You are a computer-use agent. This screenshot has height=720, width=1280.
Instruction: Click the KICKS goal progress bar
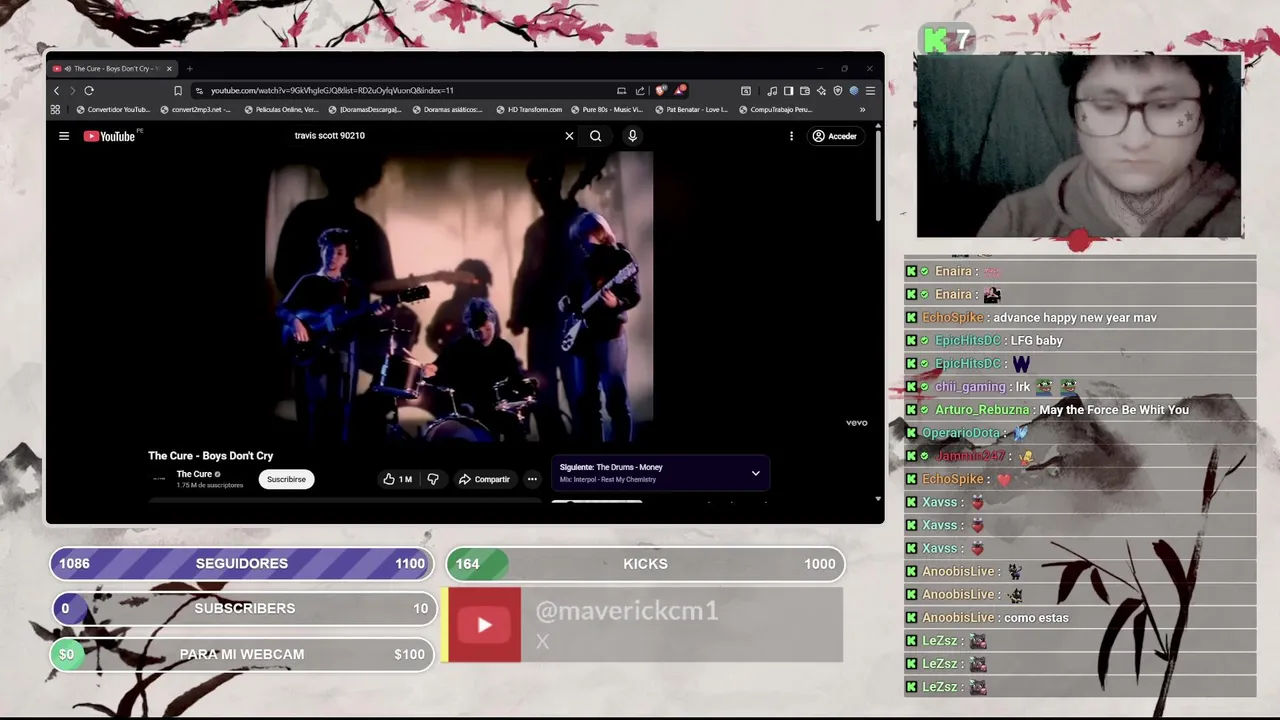point(646,564)
